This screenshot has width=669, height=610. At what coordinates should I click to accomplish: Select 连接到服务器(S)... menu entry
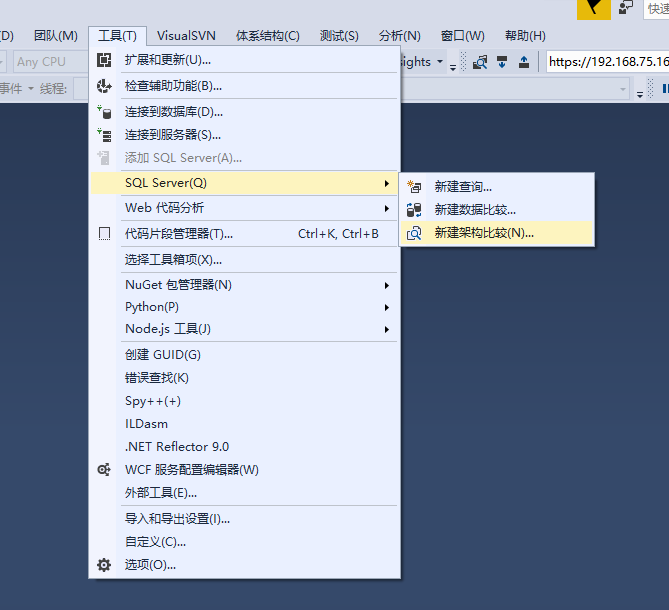[x=244, y=135]
